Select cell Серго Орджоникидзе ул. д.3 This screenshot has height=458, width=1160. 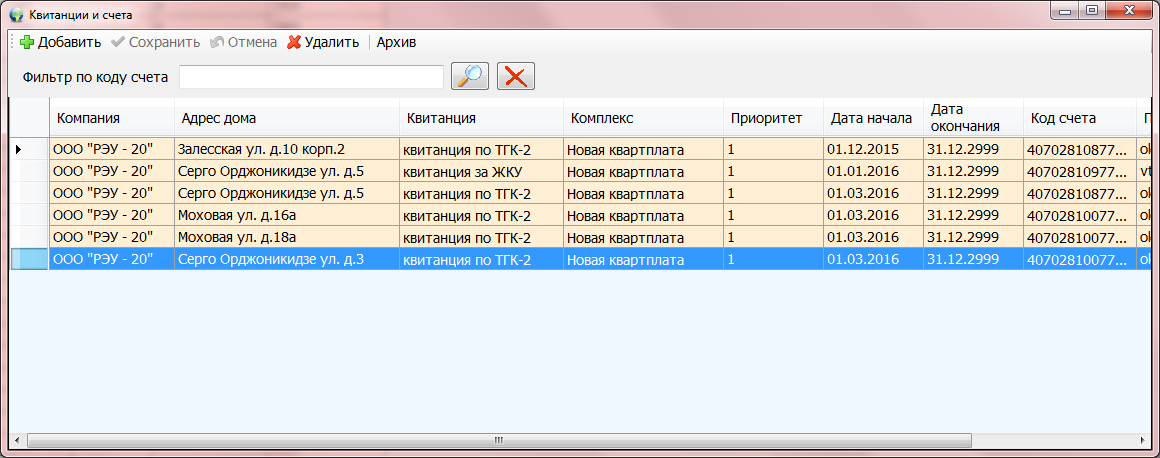(287, 260)
